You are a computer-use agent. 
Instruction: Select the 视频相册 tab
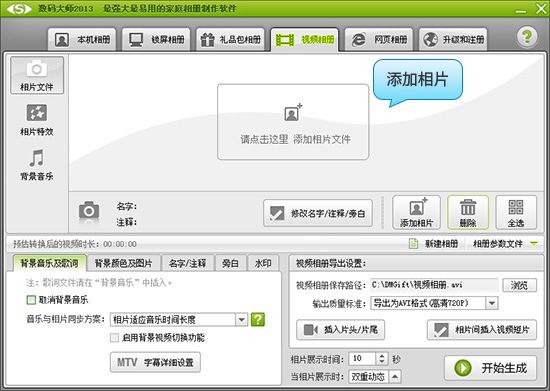304,40
